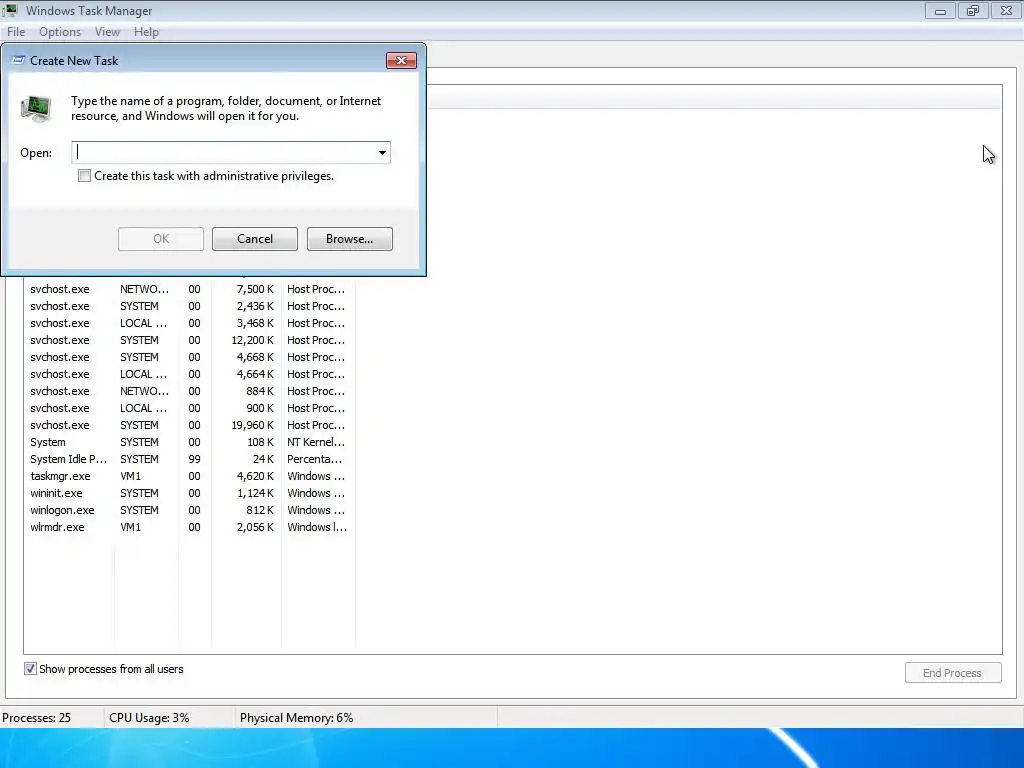Expand the Open combo box dropdown arrow
This screenshot has width=1024, height=768.
(382, 153)
